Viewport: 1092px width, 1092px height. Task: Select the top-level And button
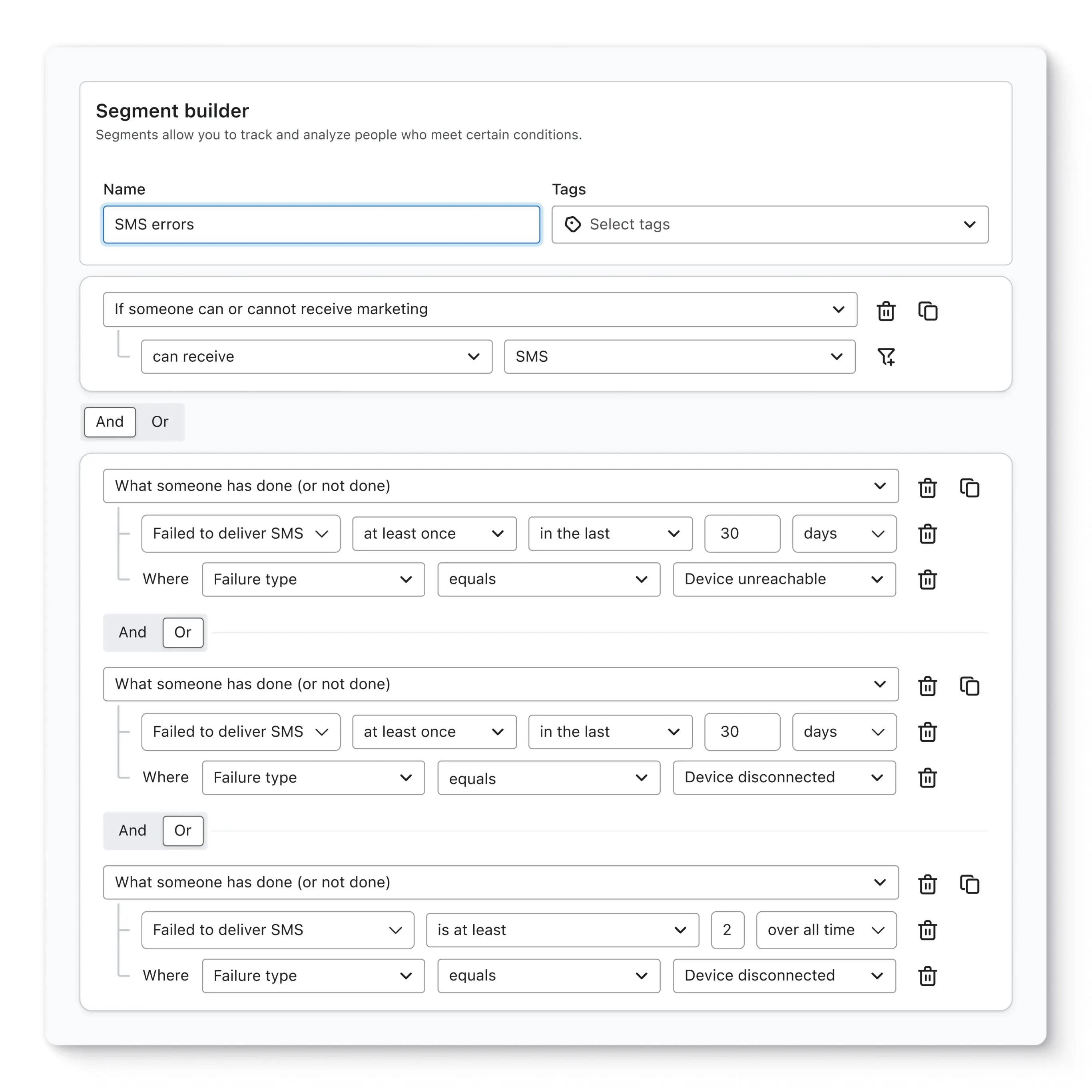(x=110, y=422)
